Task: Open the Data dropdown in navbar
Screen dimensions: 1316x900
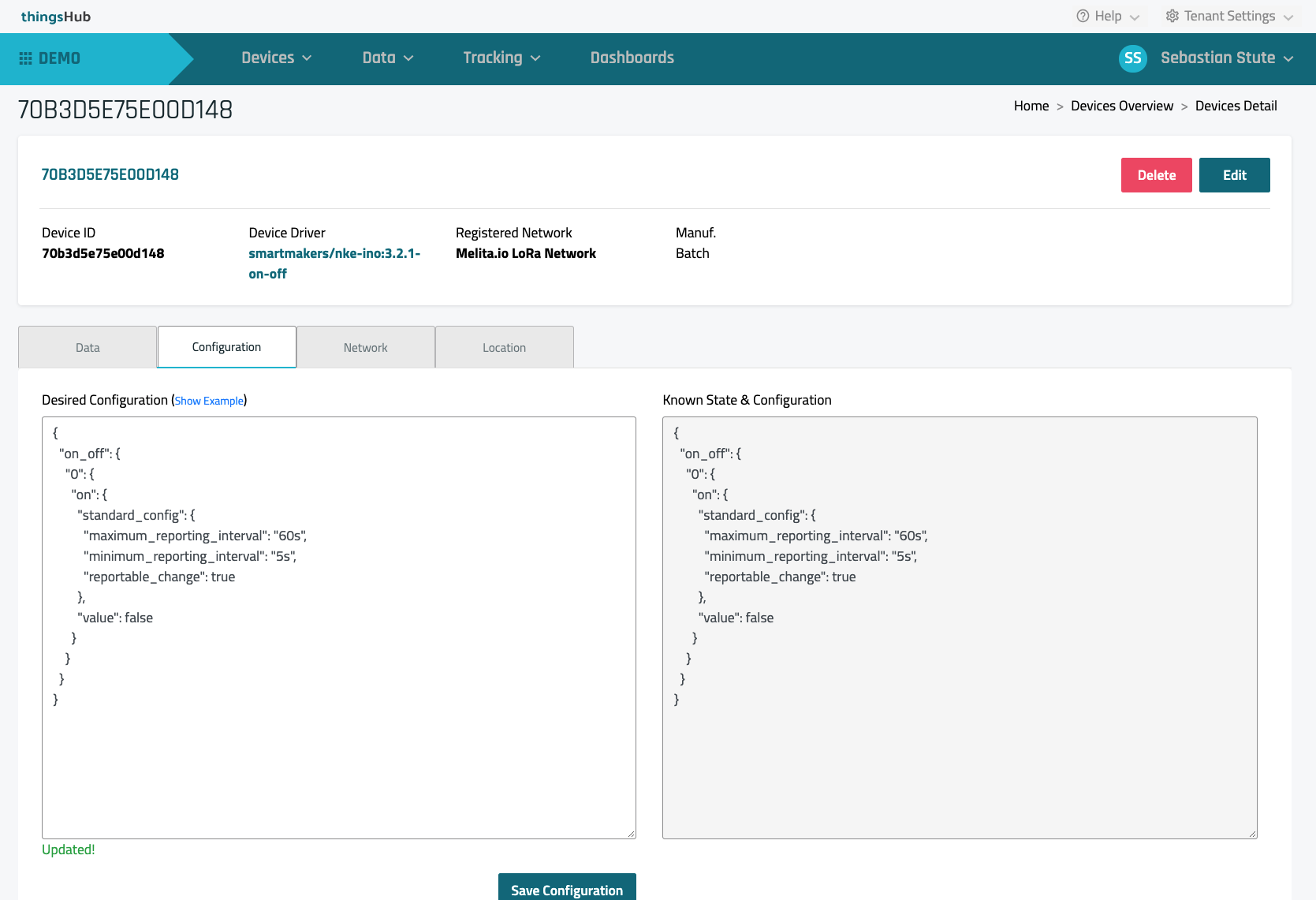Action: coord(387,58)
